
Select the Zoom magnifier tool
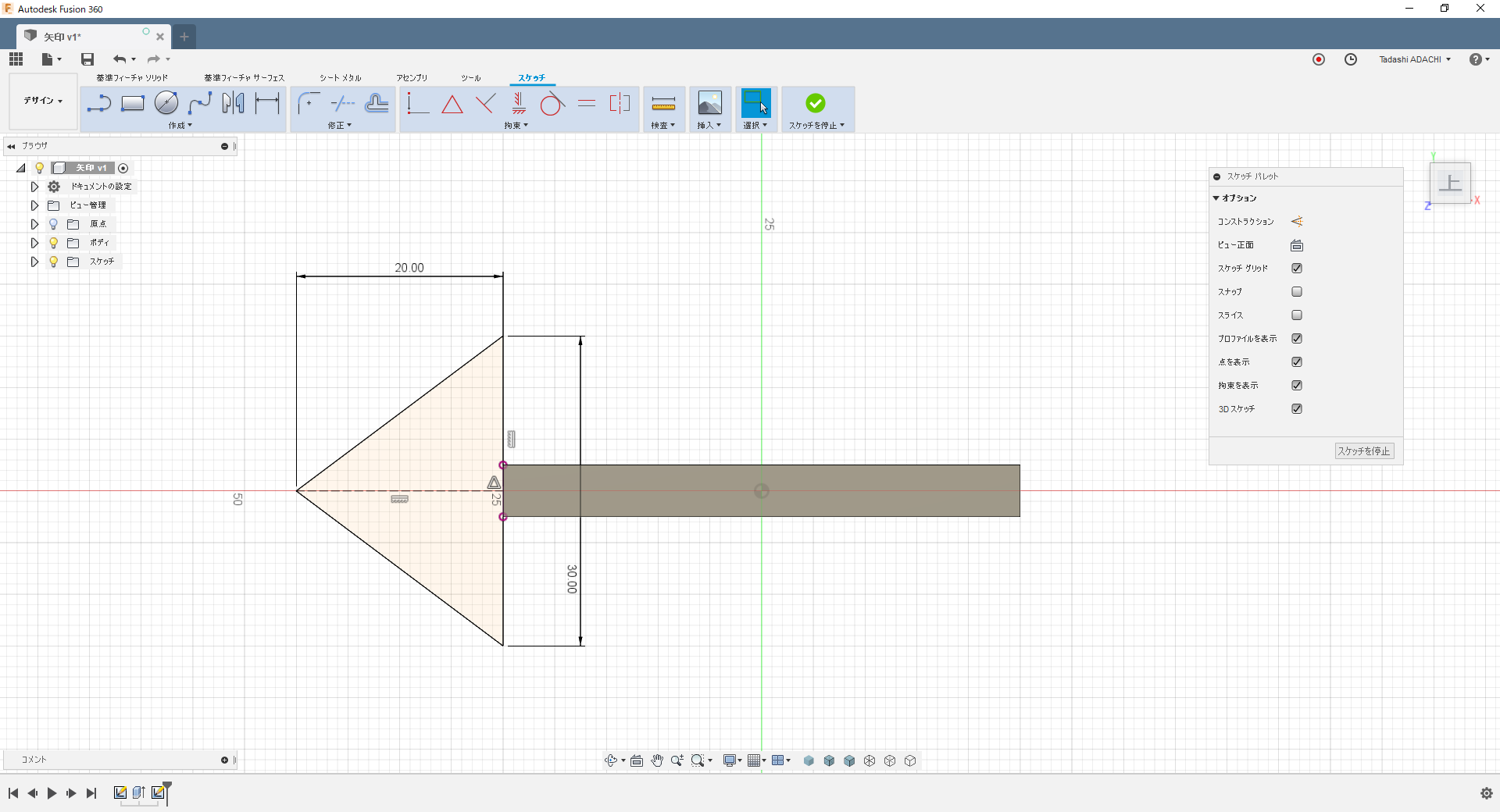tap(677, 760)
